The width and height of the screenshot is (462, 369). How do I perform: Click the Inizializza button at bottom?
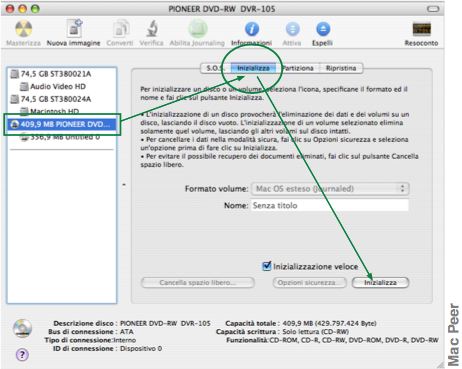(380, 283)
